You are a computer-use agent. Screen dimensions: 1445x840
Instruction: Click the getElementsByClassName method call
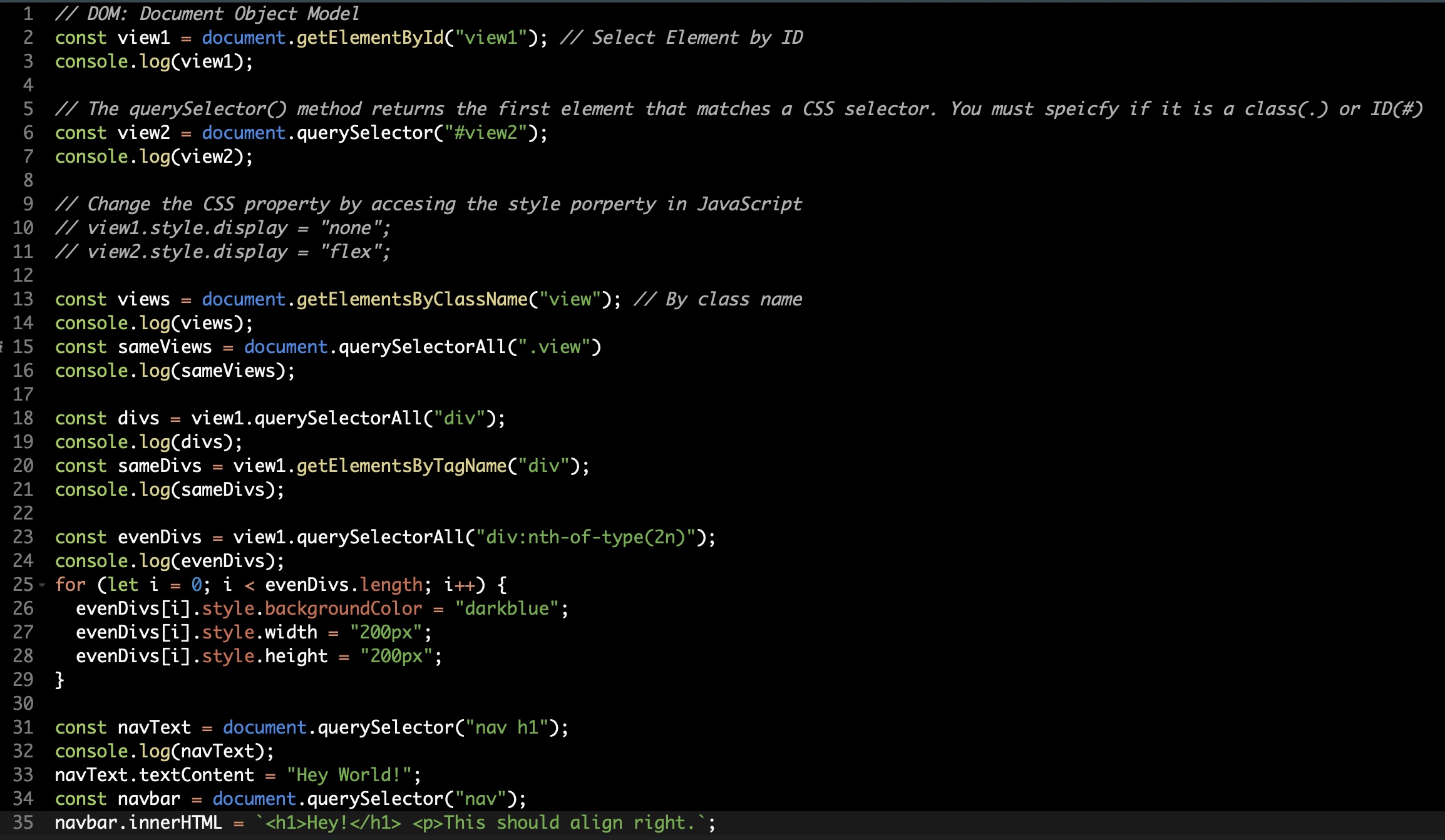pos(411,299)
